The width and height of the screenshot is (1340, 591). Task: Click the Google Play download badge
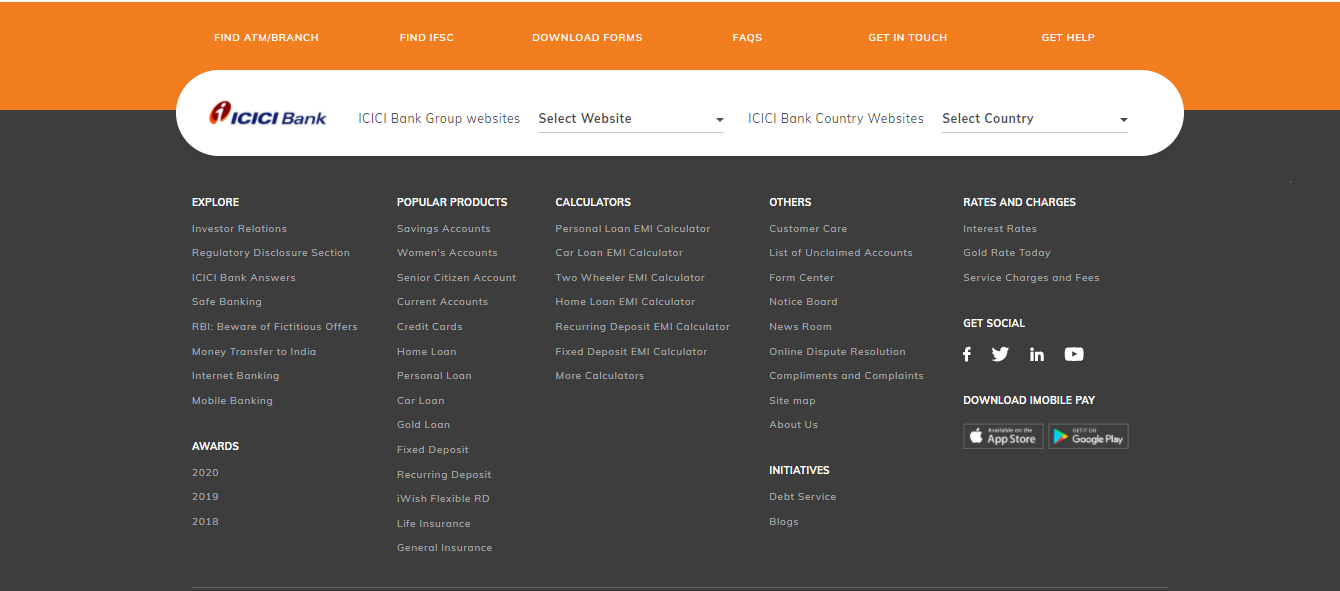tap(1088, 436)
